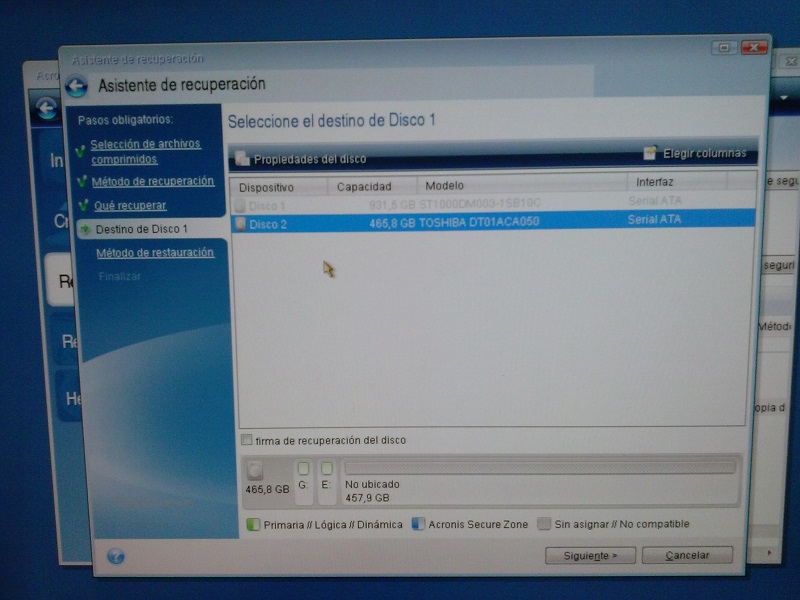Click the Disco 2 drive icon in list
This screenshot has width=800, height=600.
(x=239, y=224)
